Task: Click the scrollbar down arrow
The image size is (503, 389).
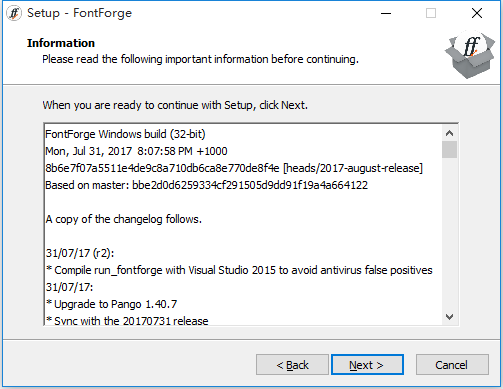Action: click(449, 316)
